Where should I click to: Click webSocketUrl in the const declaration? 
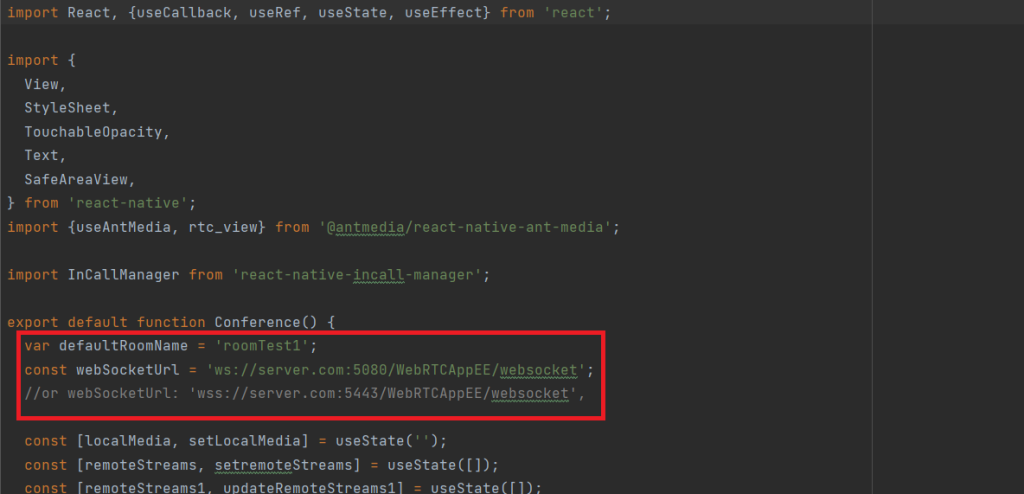(128, 370)
